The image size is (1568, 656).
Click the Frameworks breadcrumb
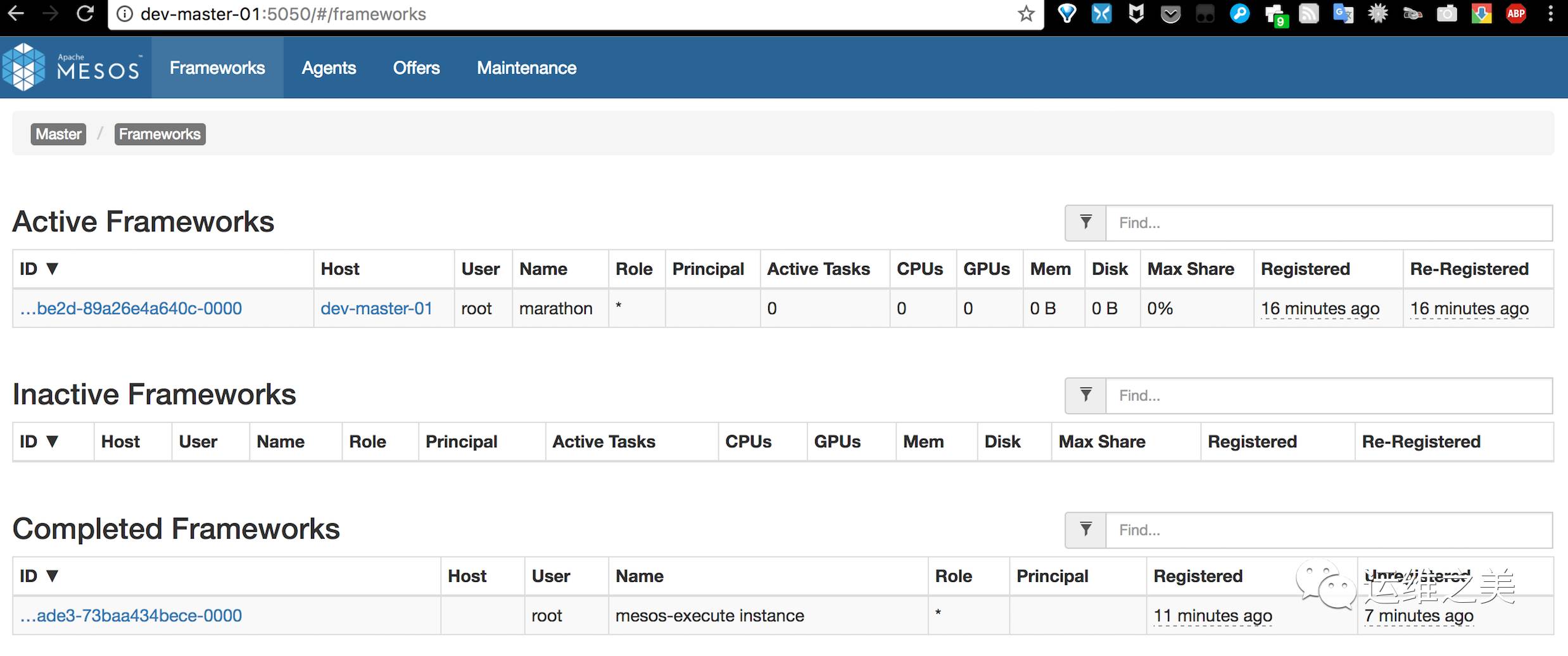(160, 134)
